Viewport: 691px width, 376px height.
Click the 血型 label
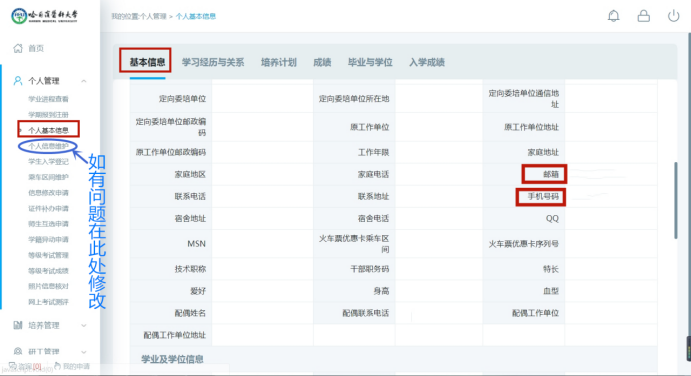click(551, 291)
